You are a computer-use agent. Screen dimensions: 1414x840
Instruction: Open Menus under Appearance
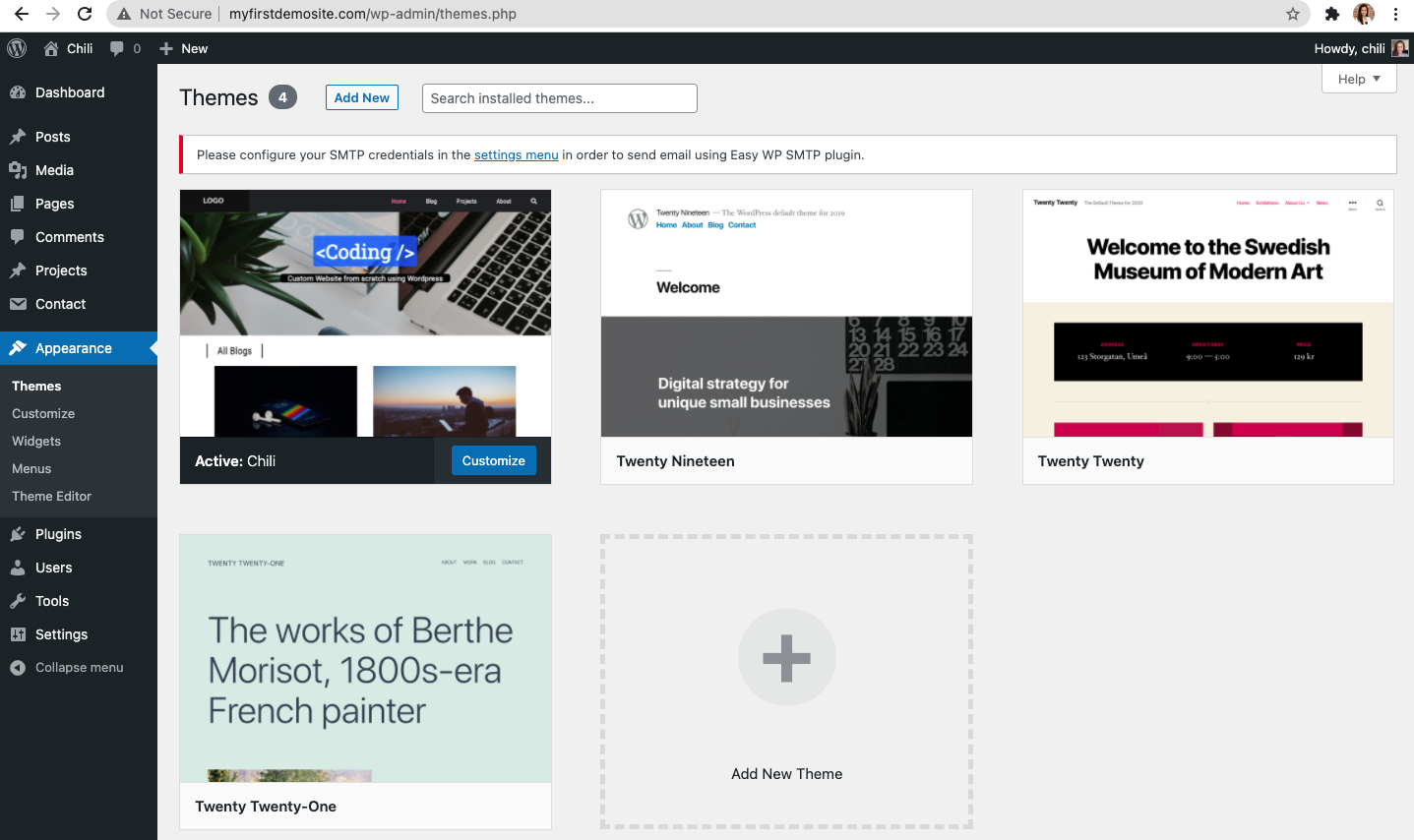click(x=31, y=469)
